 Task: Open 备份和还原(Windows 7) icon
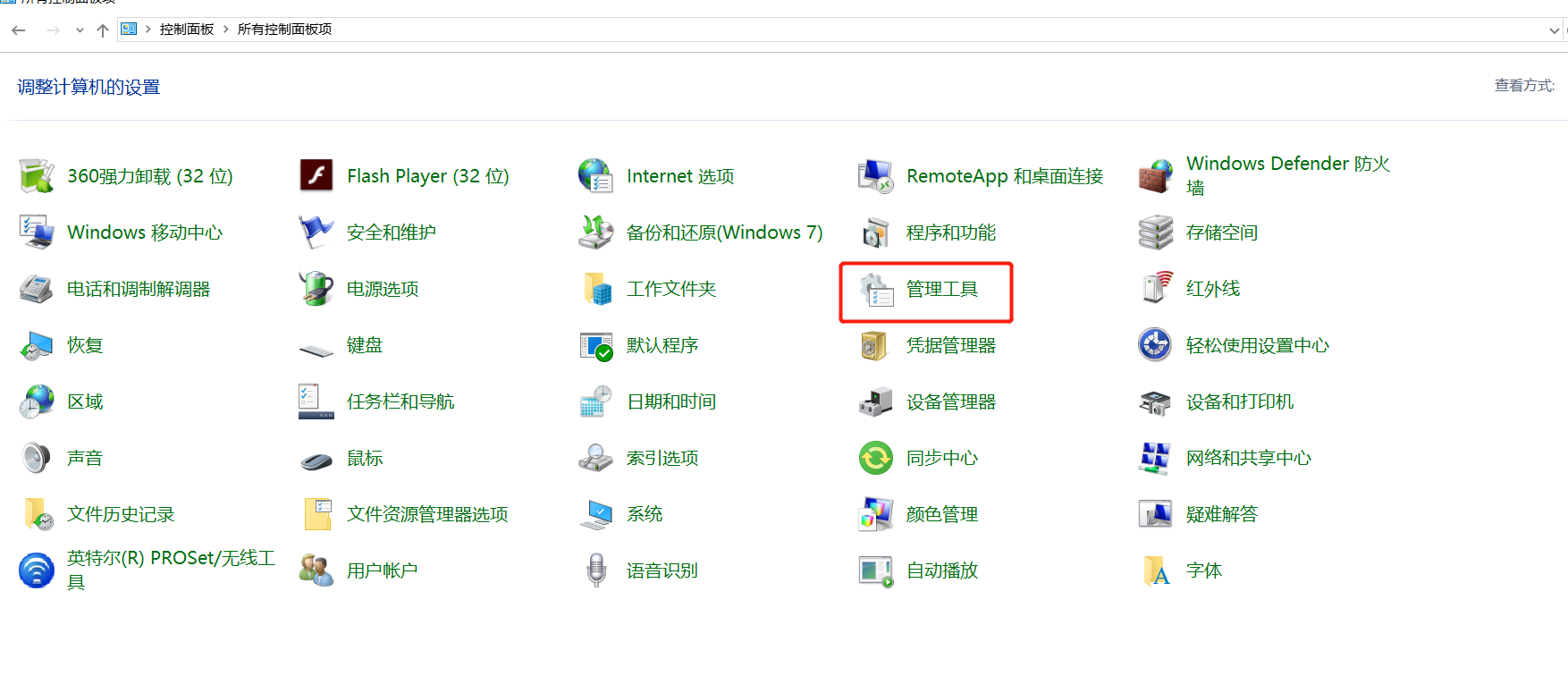coord(595,232)
